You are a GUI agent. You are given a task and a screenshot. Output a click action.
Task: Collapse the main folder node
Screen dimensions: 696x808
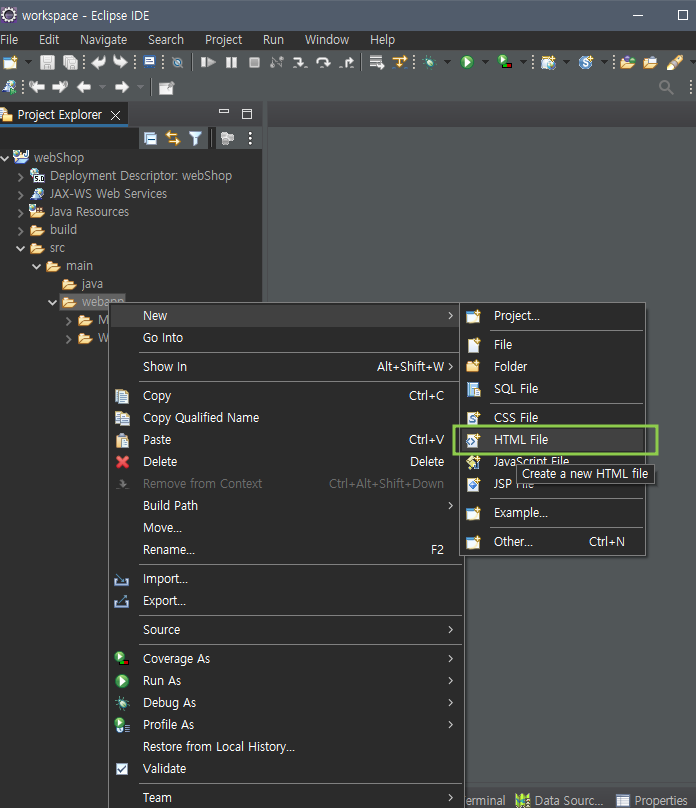pos(37,266)
